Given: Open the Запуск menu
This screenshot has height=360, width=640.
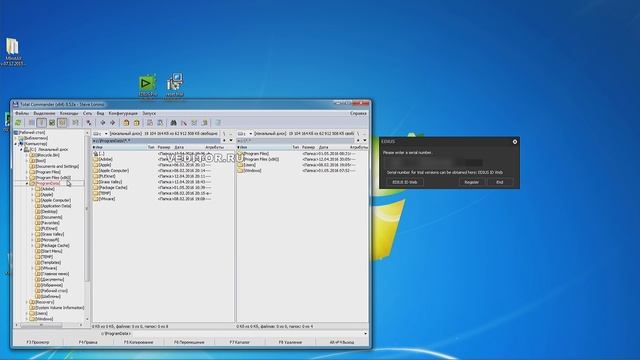Looking at the screenshot, I should [149, 113].
